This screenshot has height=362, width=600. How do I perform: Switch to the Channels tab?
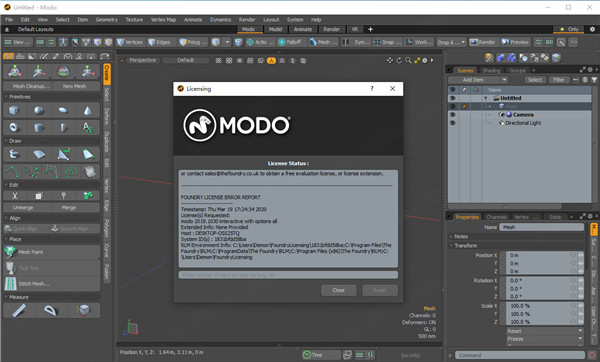497,217
